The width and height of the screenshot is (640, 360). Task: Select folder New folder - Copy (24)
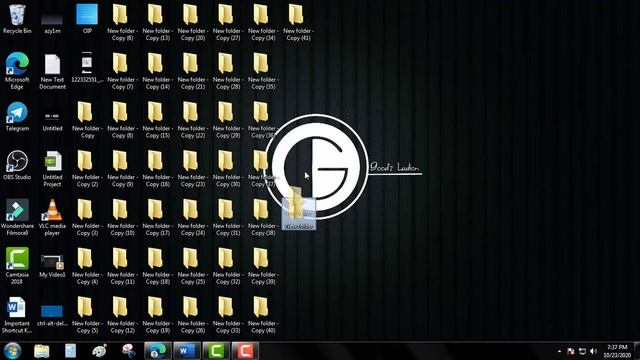(x=193, y=217)
